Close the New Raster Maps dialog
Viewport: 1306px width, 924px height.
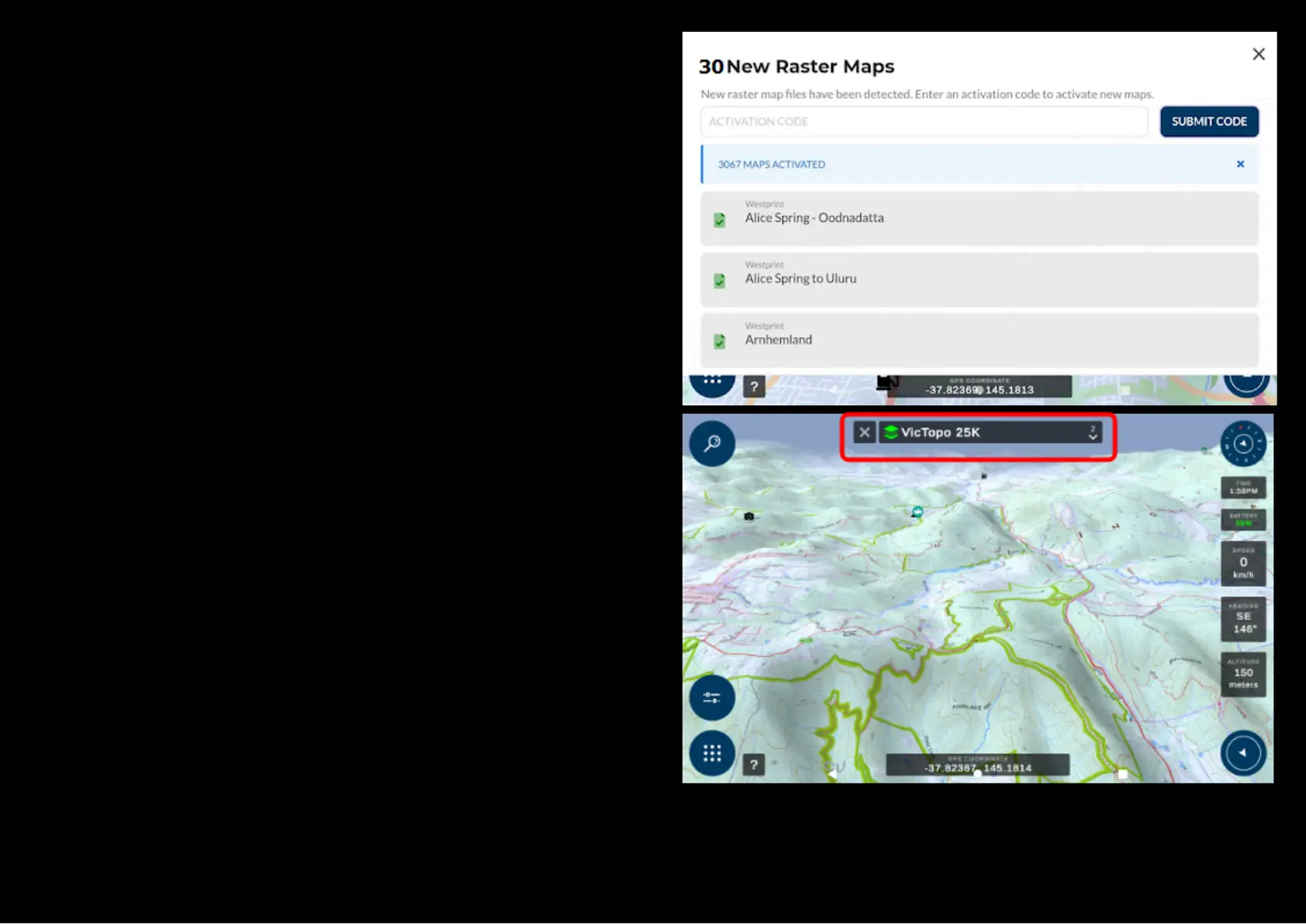click(1259, 54)
